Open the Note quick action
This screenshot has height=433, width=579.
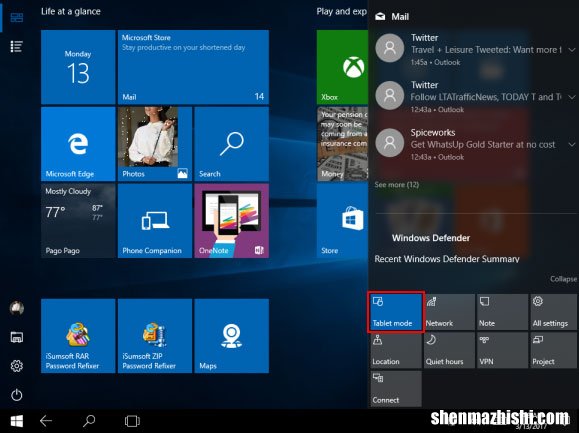[502, 312]
